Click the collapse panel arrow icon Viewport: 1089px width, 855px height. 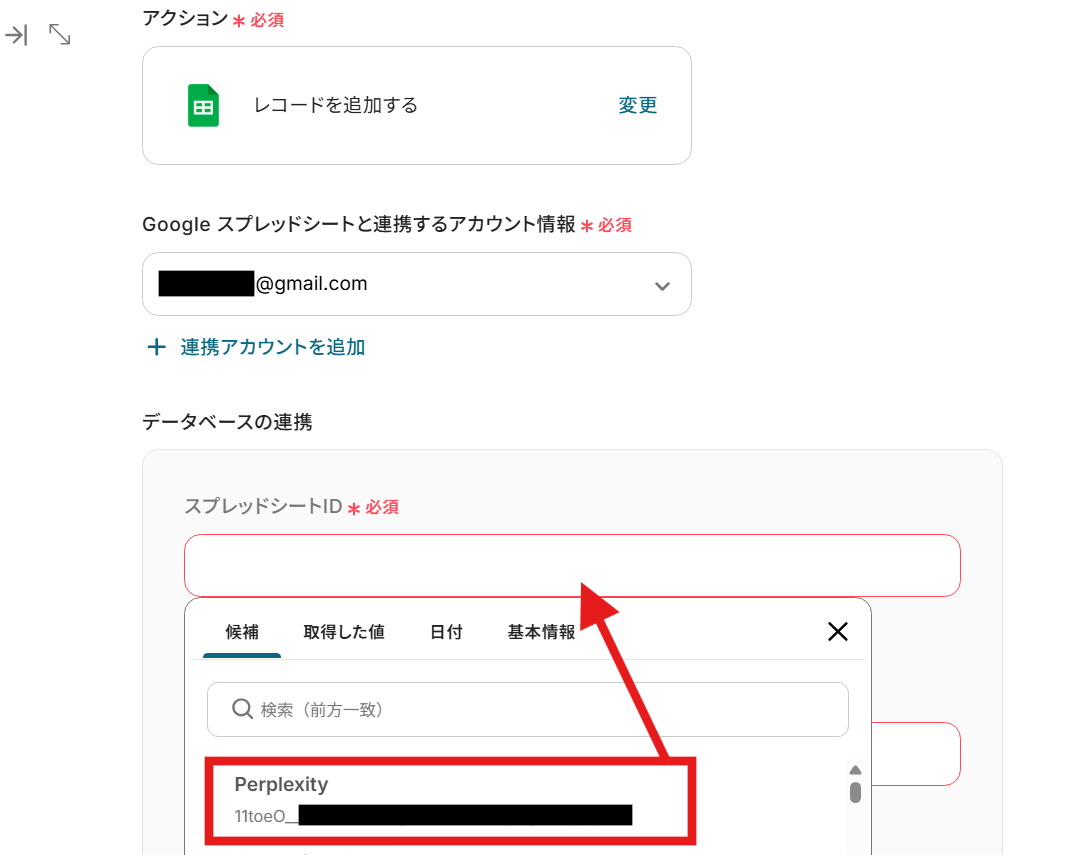click(16, 35)
